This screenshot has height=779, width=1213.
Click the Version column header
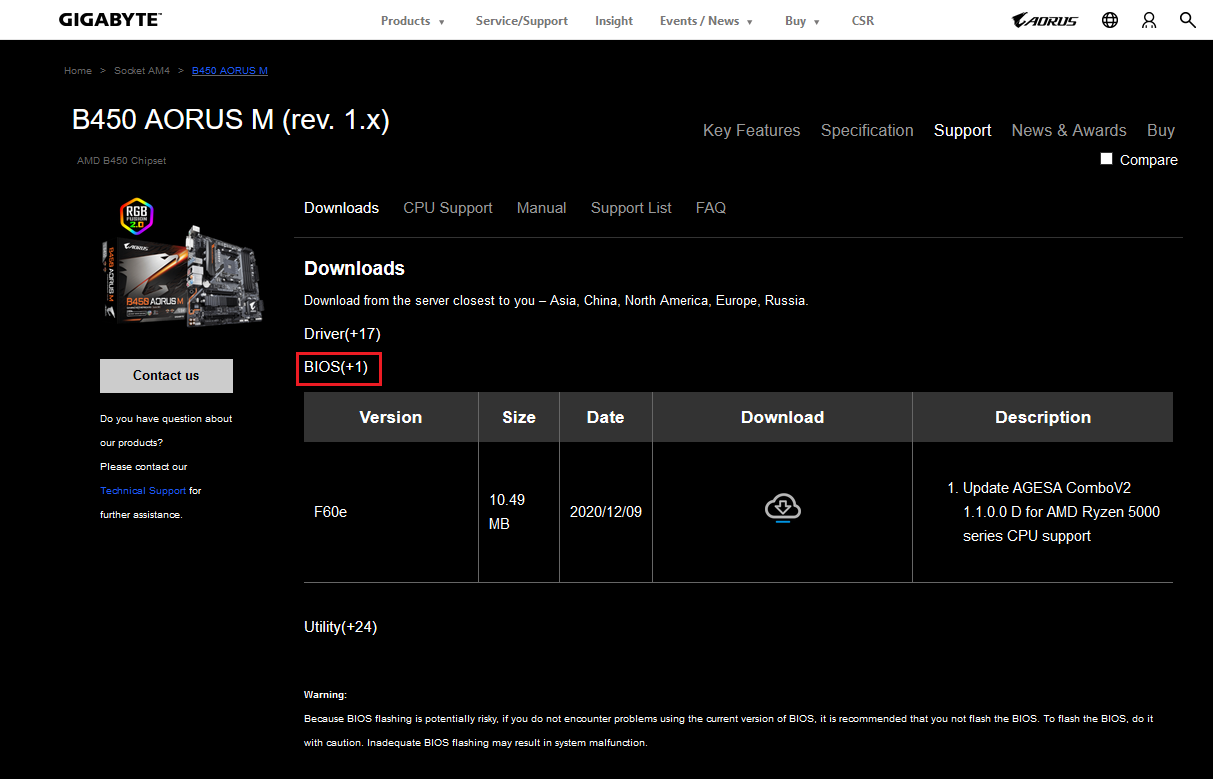[391, 417]
